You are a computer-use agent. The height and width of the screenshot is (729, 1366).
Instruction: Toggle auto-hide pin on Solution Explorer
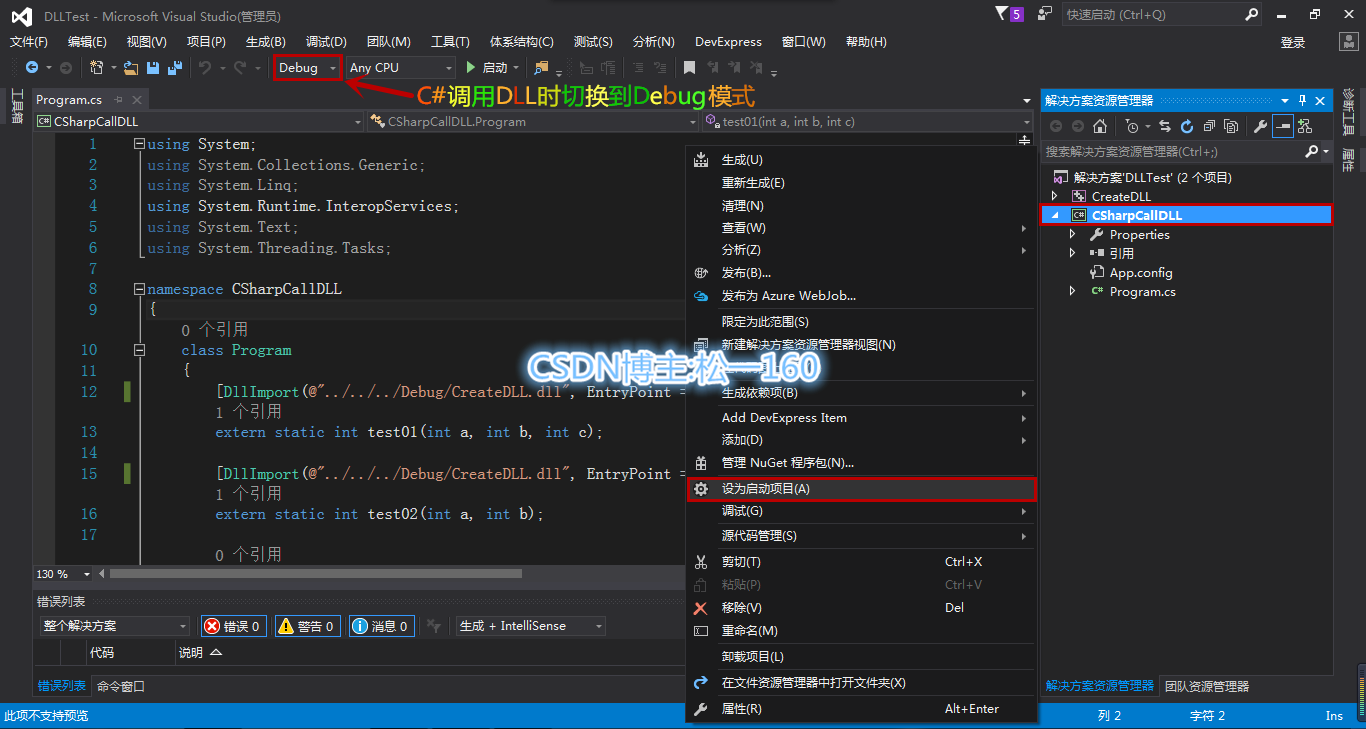click(1302, 100)
